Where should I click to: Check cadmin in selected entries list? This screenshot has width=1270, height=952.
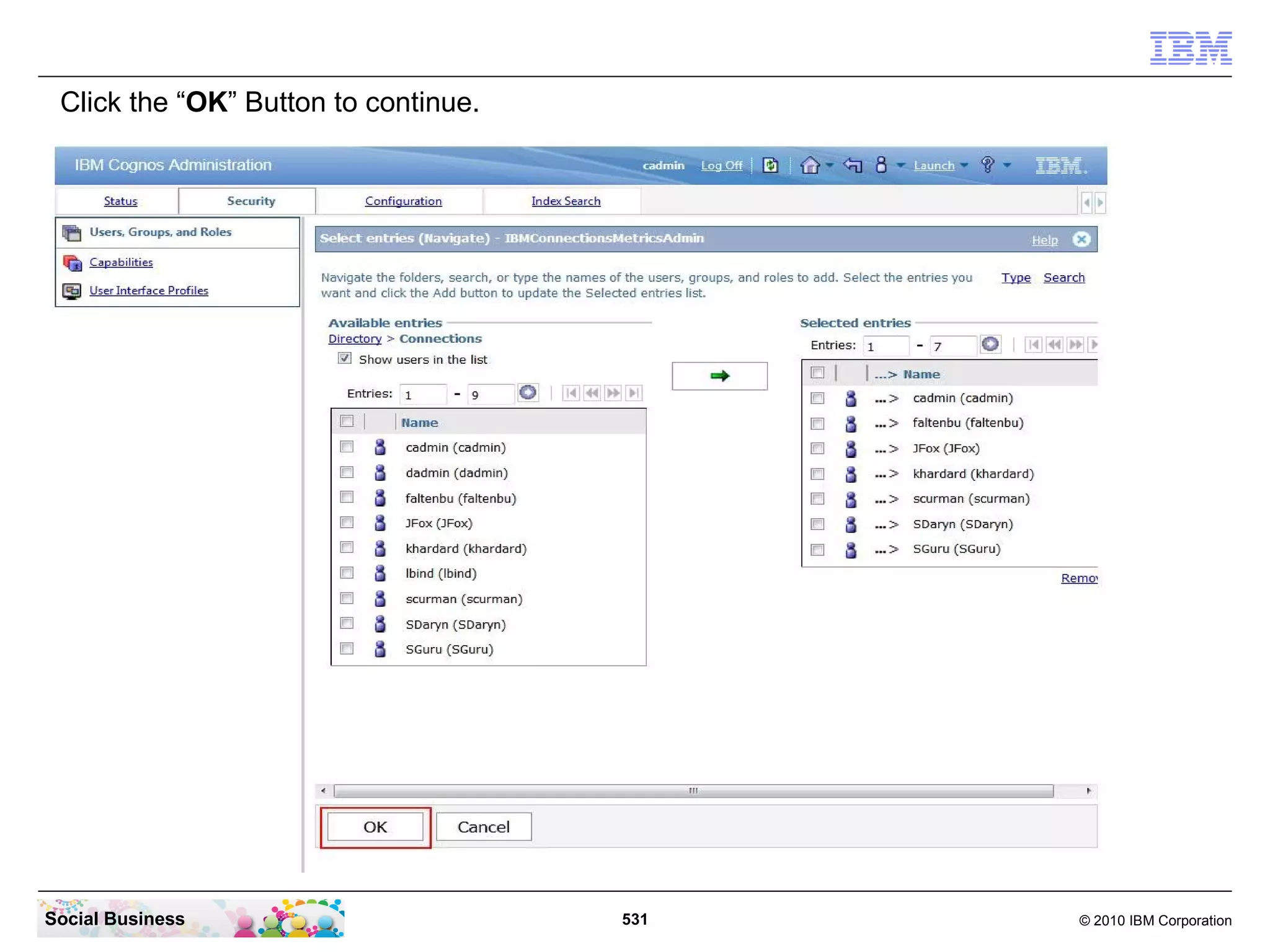tap(817, 398)
